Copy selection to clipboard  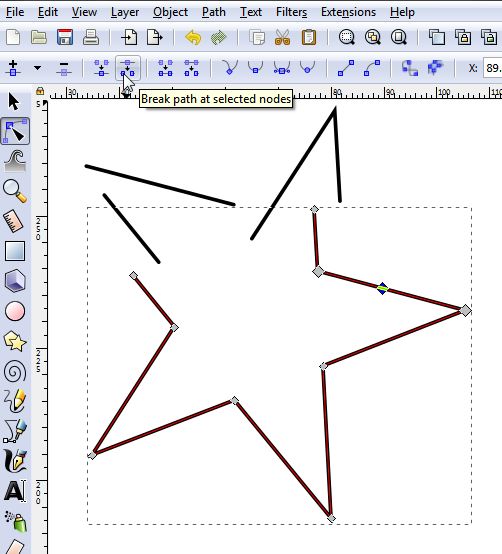[x=257, y=37]
